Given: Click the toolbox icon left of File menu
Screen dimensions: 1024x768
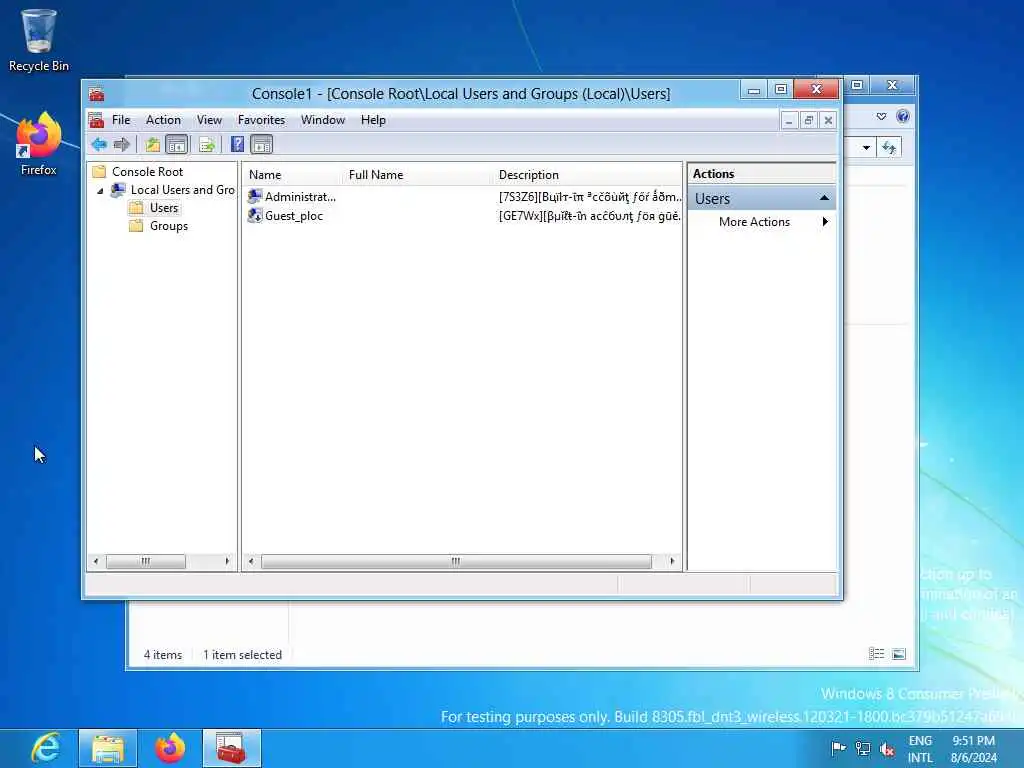Looking at the screenshot, I should tap(97, 120).
